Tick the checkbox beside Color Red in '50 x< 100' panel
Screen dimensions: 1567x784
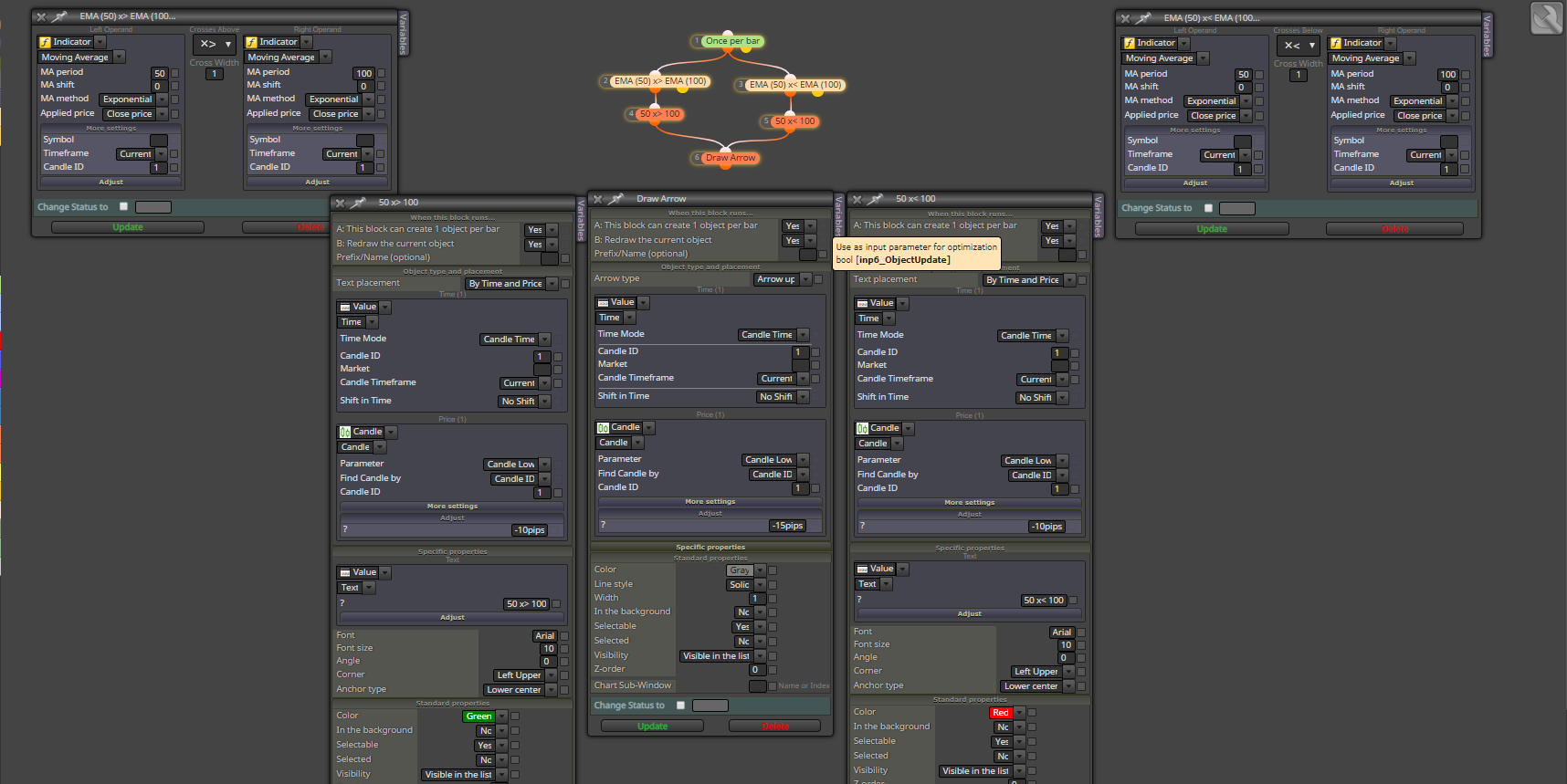[1032, 713]
